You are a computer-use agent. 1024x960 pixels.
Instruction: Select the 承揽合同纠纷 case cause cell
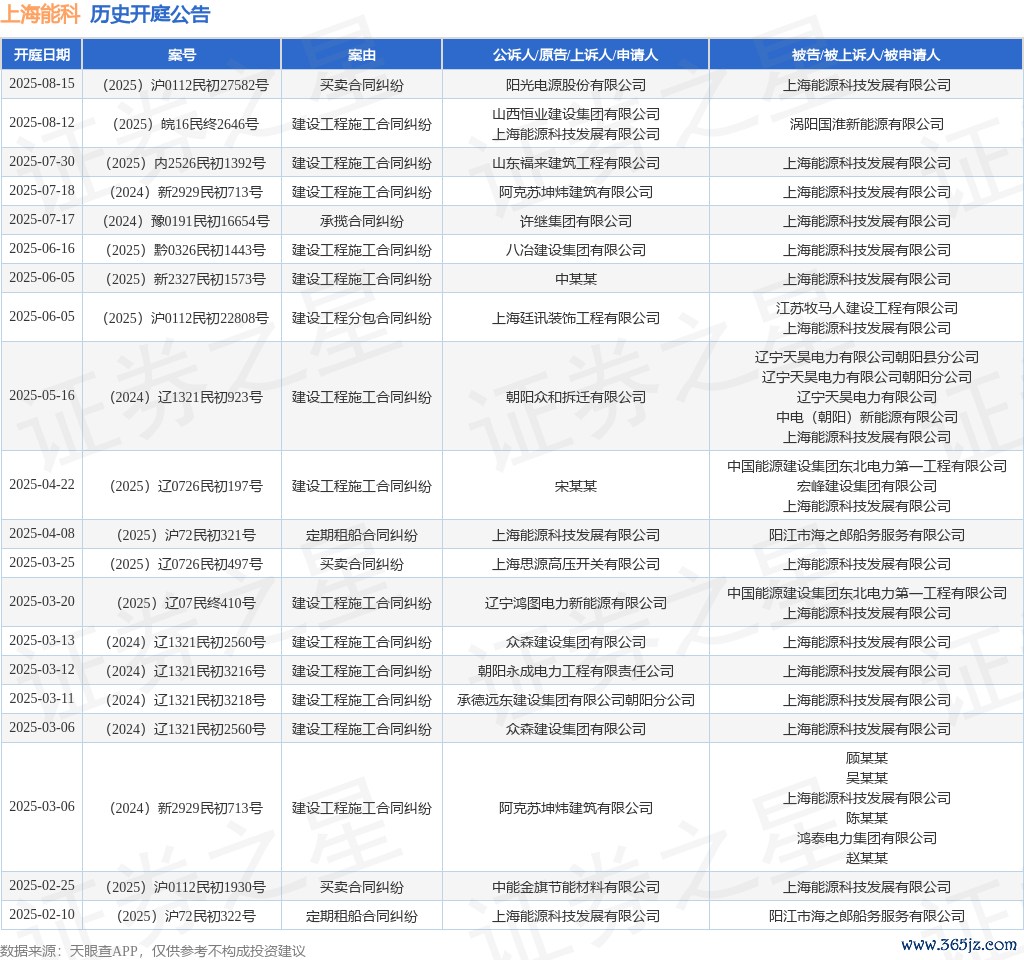tap(362, 221)
